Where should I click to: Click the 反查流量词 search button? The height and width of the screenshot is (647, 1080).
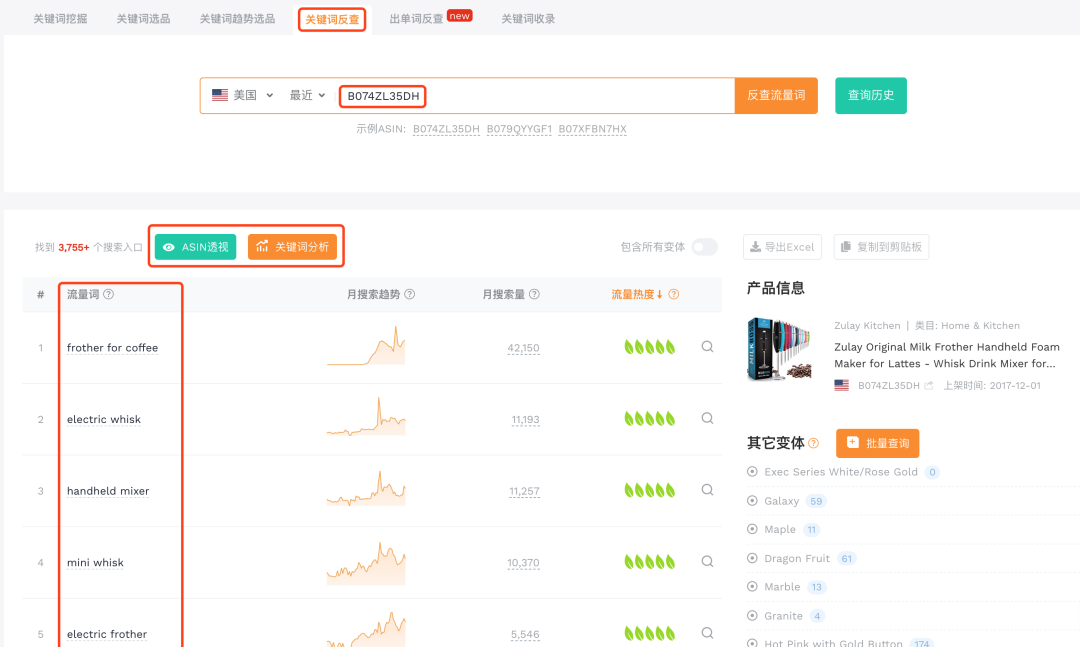coord(776,94)
